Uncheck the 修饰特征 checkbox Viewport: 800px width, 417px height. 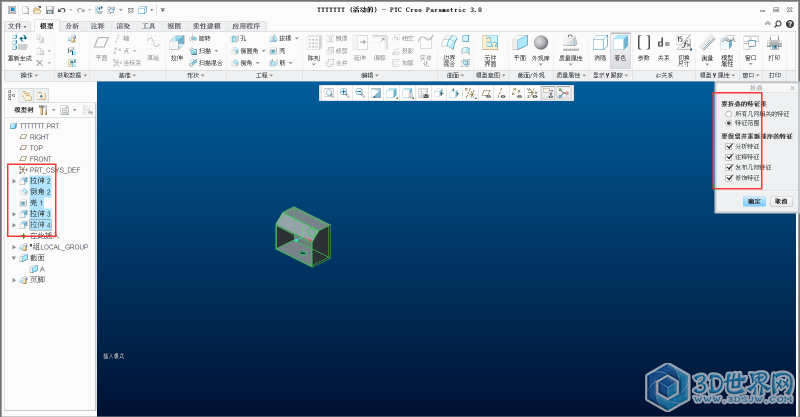[729, 178]
